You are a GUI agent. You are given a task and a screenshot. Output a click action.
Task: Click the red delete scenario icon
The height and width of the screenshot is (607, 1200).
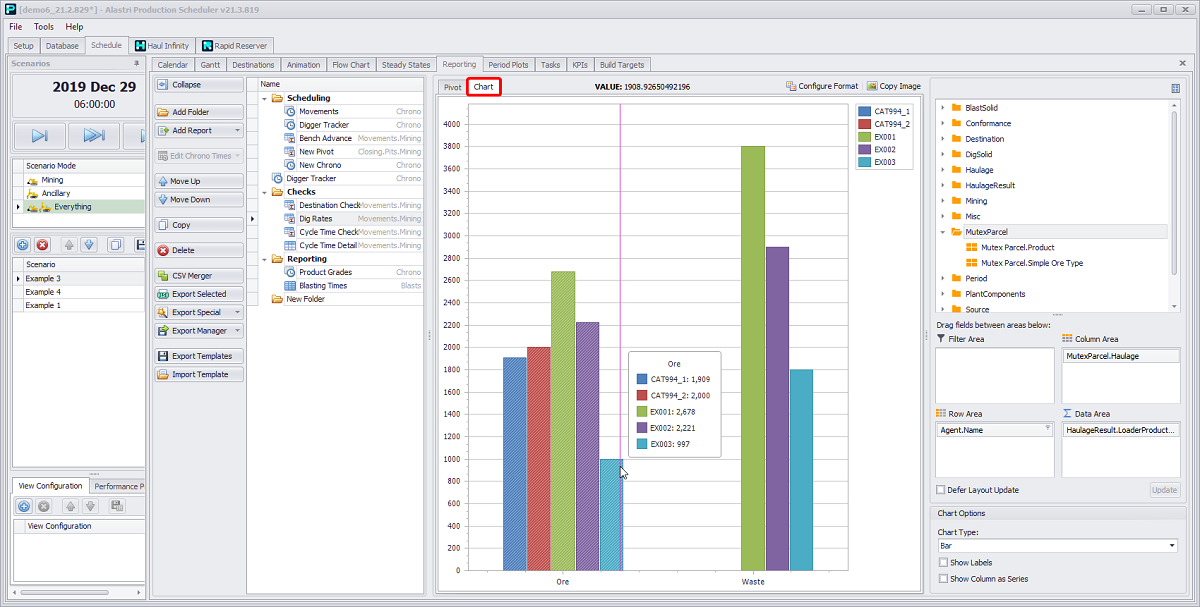(43, 245)
